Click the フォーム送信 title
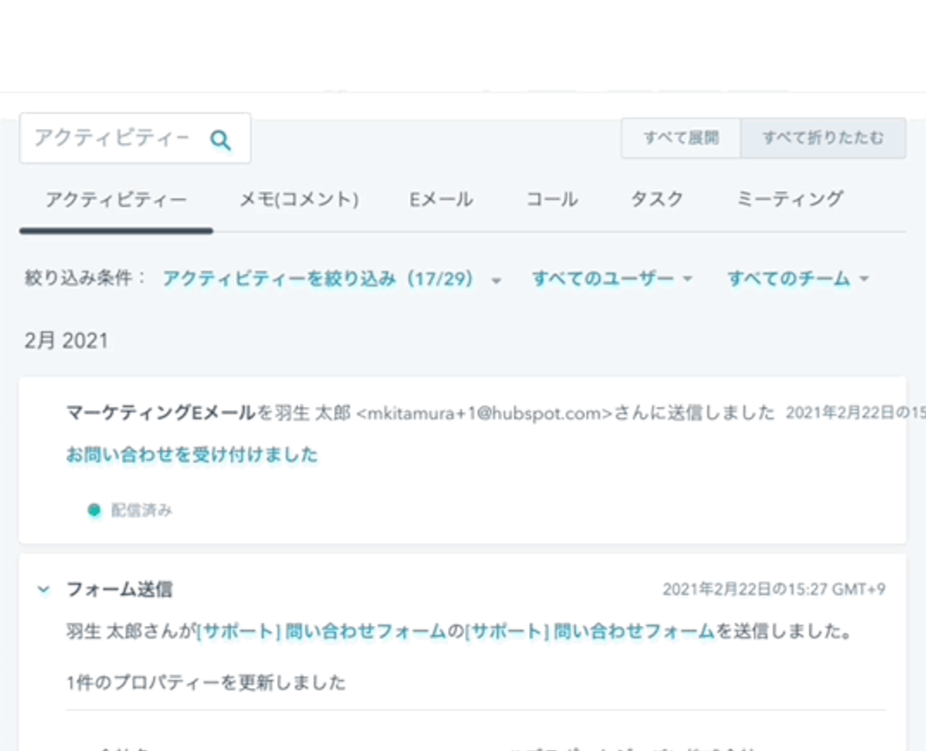 [119, 589]
